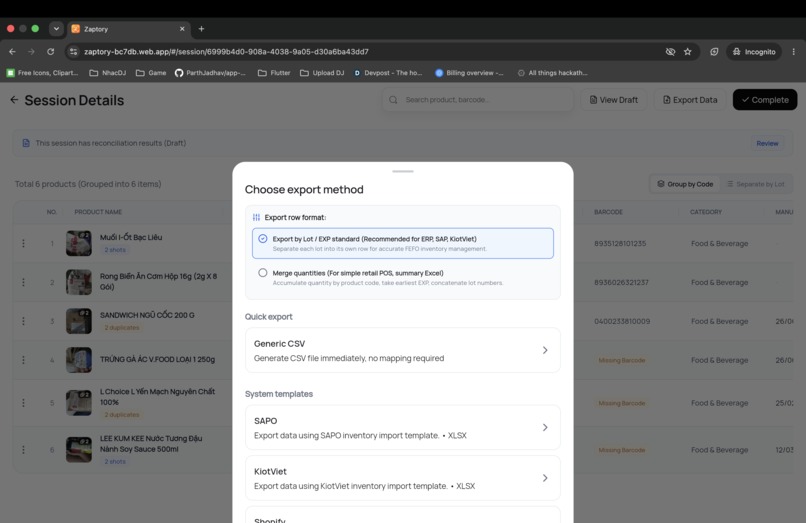Screen dimensions: 806x523
Task: Open the Generic CSV quick export chevron
Action: tap(545, 350)
